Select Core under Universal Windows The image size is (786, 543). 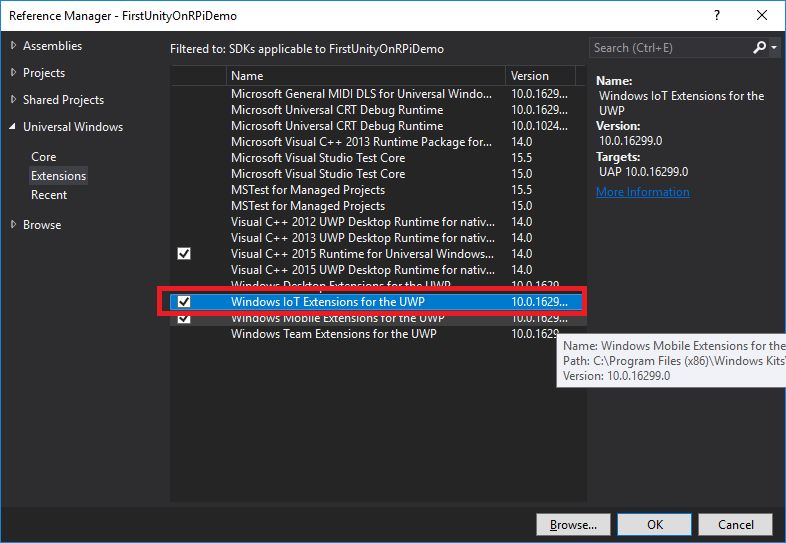[44, 157]
